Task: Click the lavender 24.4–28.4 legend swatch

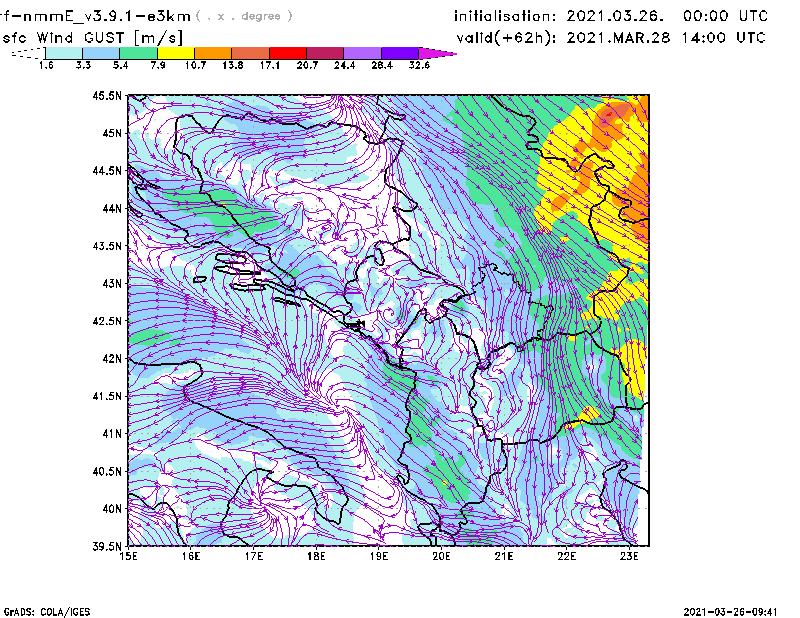Action: point(362,53)
